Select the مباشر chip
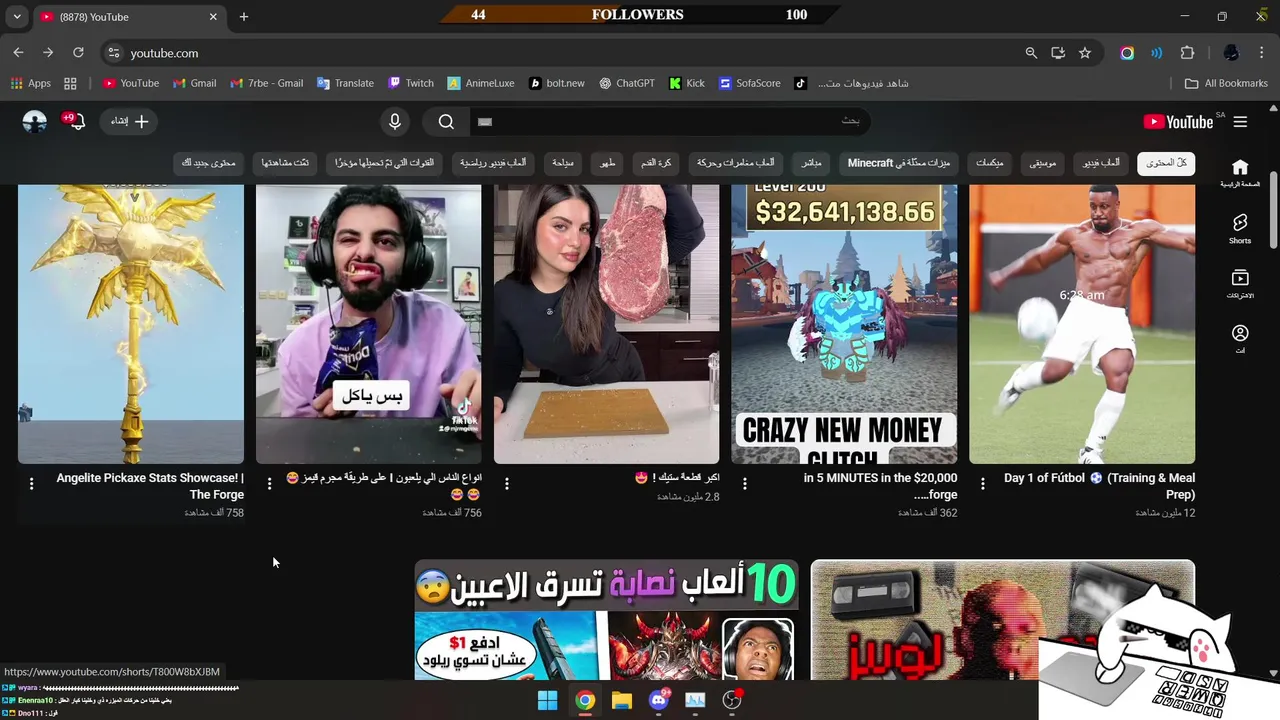 point(811,163)
